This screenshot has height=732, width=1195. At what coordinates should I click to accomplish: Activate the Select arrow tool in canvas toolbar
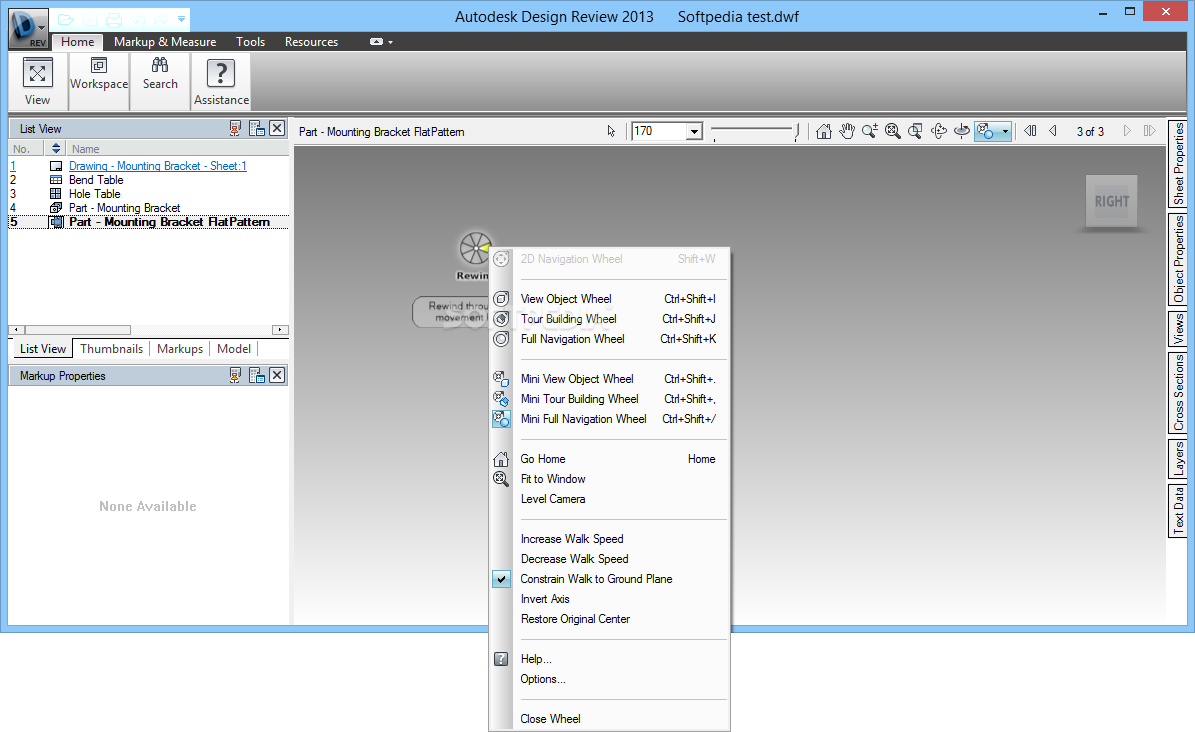pos(611,131)
